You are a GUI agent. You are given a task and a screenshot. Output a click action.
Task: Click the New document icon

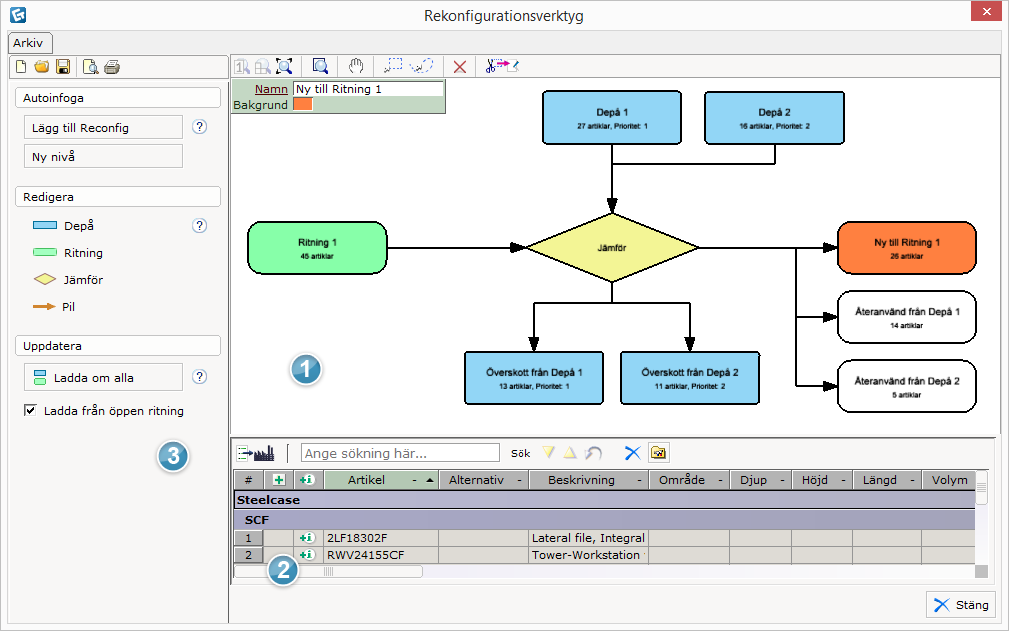(20, 67)
